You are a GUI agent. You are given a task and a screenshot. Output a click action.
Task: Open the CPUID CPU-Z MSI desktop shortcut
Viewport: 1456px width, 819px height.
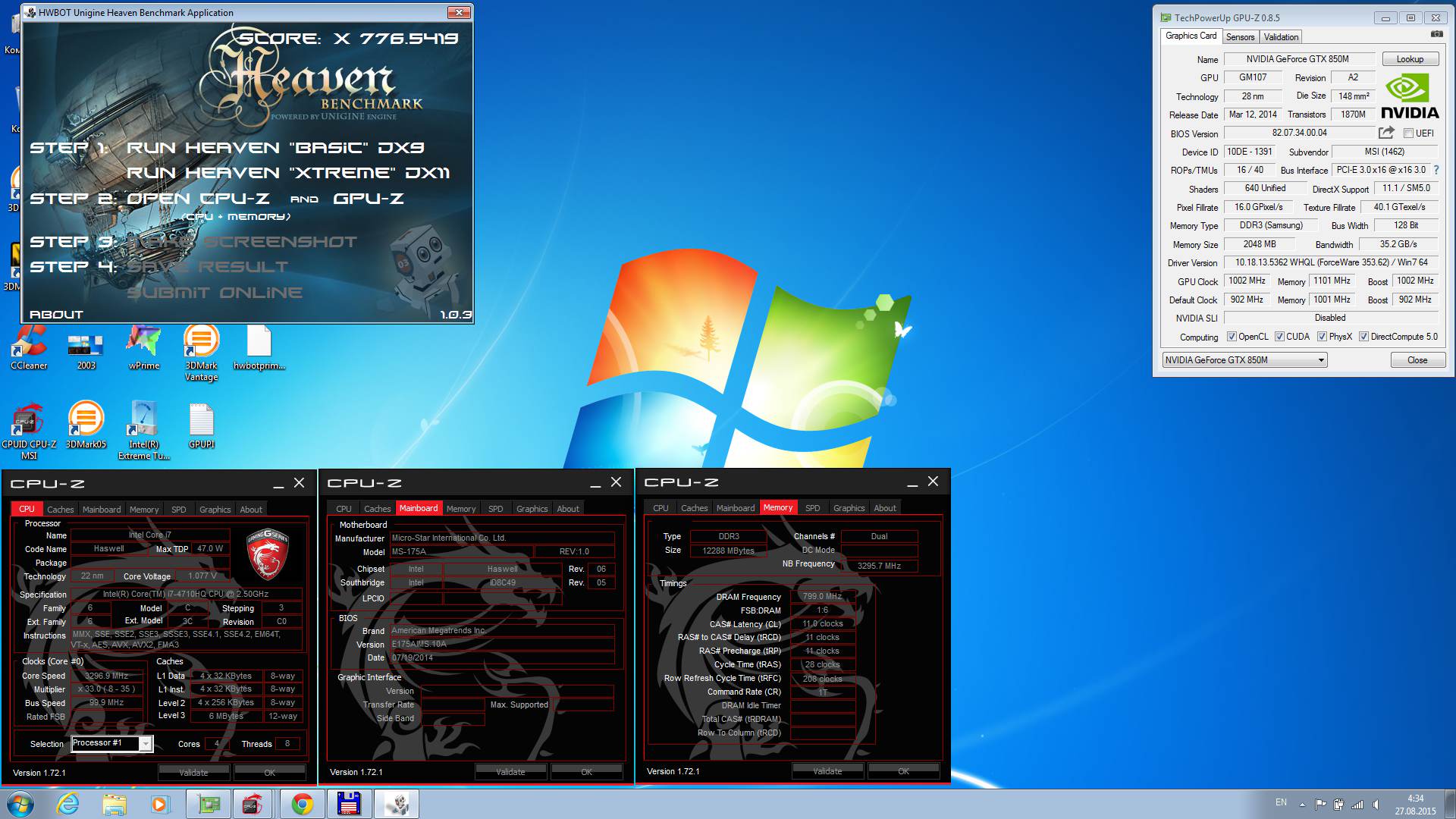click(29, 431)
